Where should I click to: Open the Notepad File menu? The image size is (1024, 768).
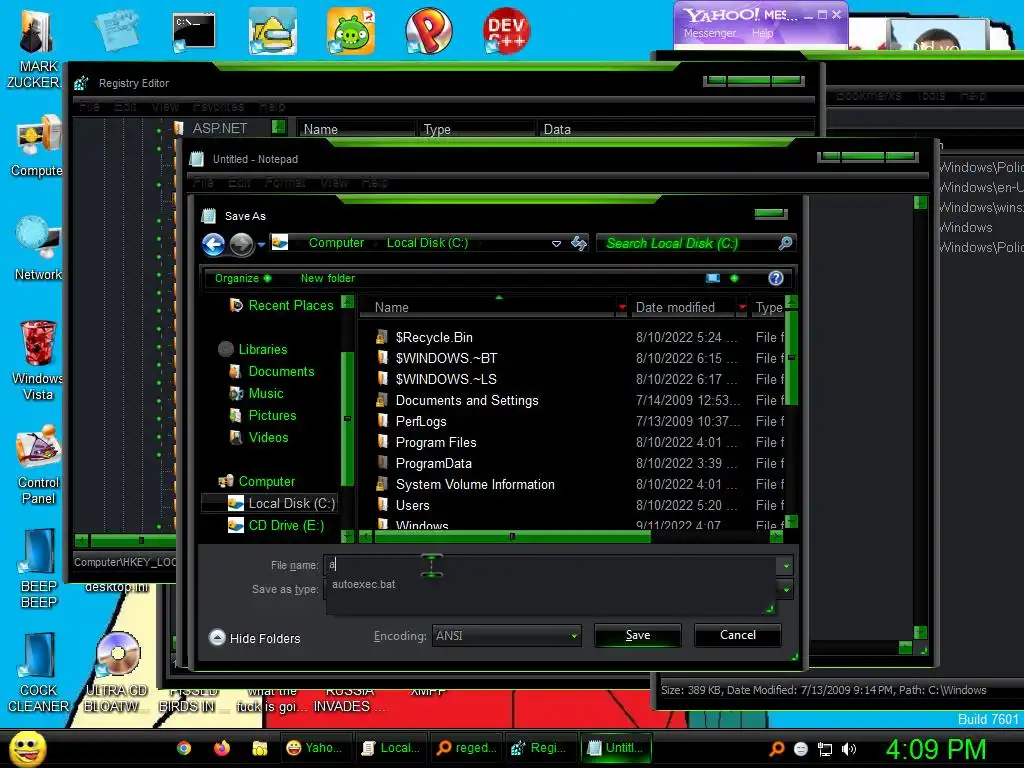[203, 183]
